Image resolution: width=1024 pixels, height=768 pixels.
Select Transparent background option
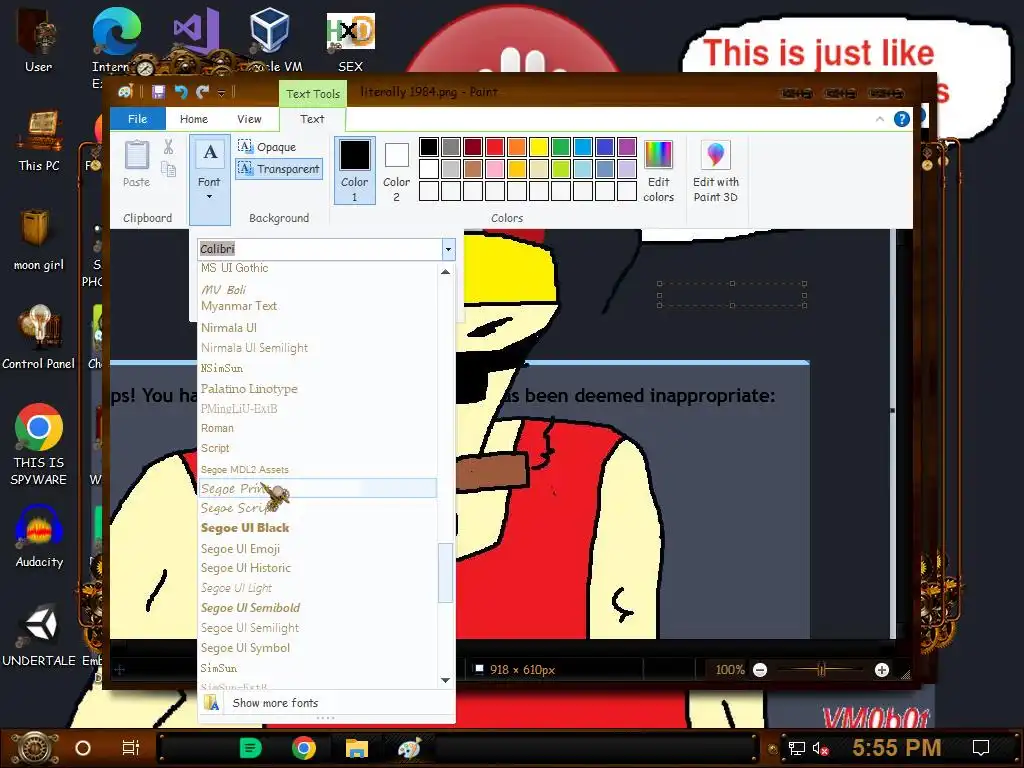point(279,169)
